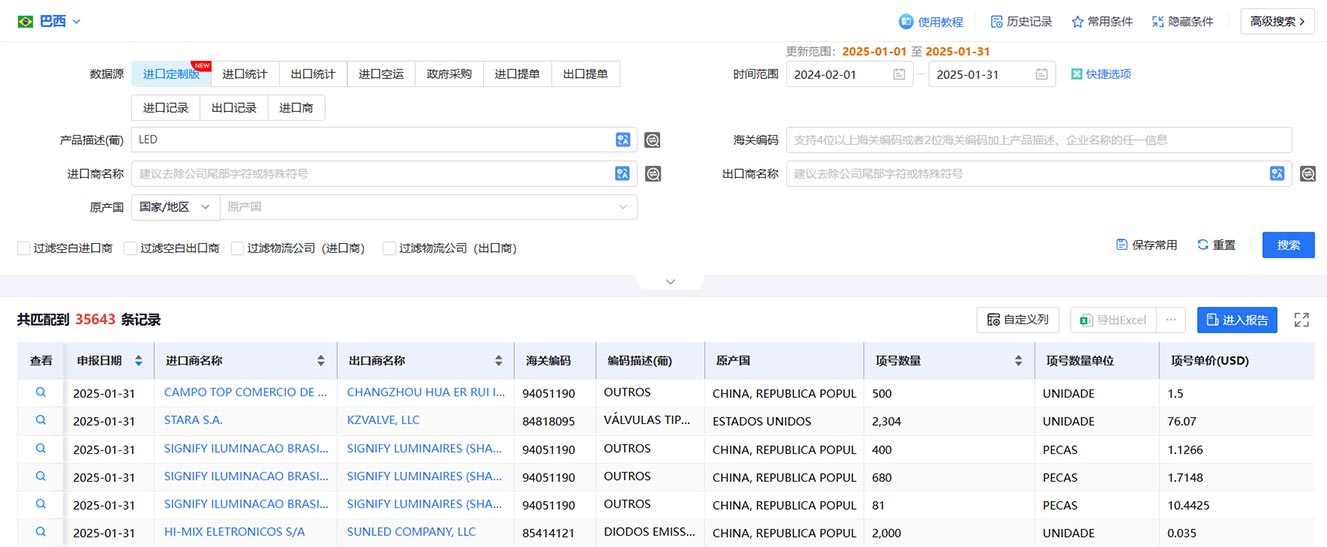Open calendar icon of the start date
The width and height of the screenshot is (1327, 547).
899,74
